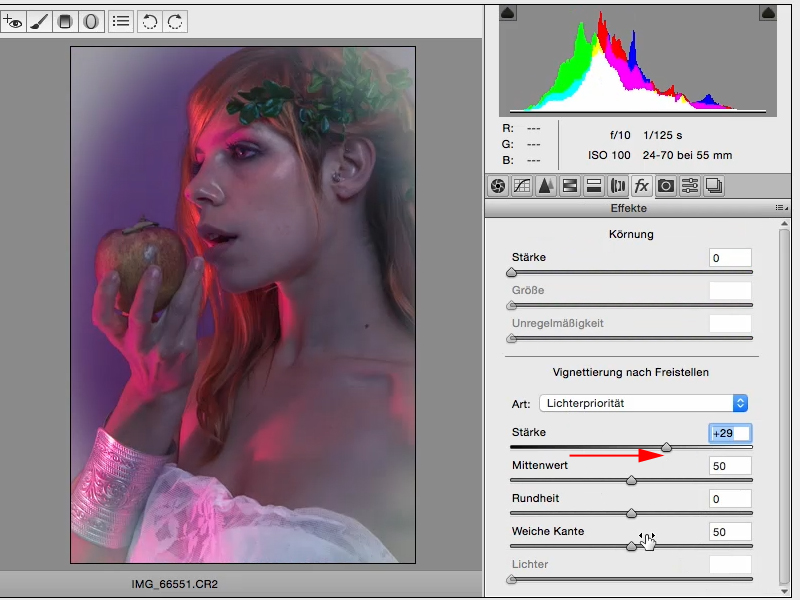Click the 1/125 s shutter readout

point(663,135)
